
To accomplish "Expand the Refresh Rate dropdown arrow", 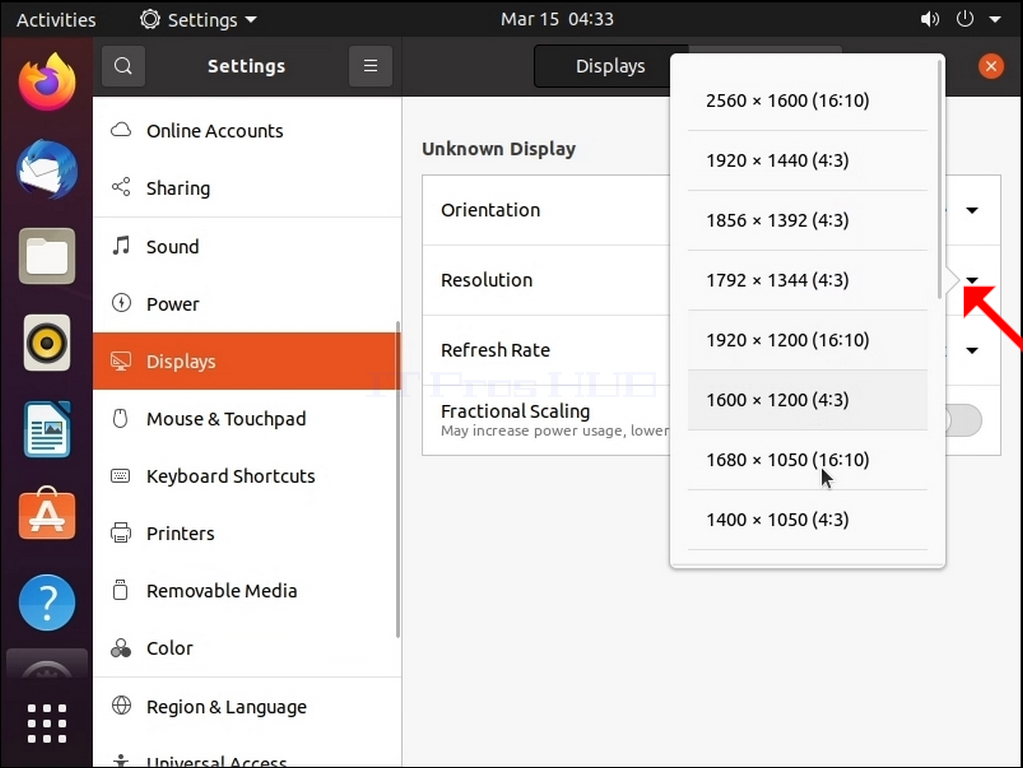I will pyautogui.click(x=972, y=350).
